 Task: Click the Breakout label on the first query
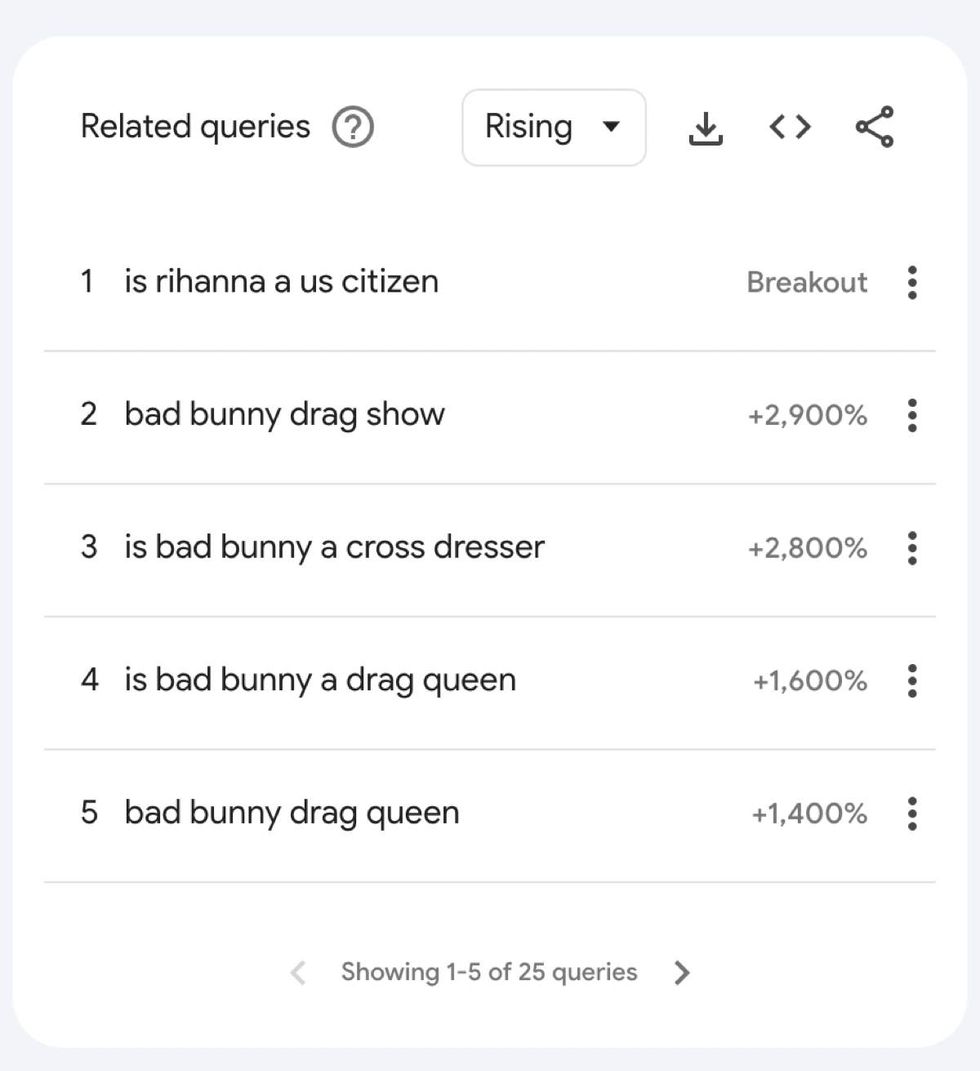point(807,283)
